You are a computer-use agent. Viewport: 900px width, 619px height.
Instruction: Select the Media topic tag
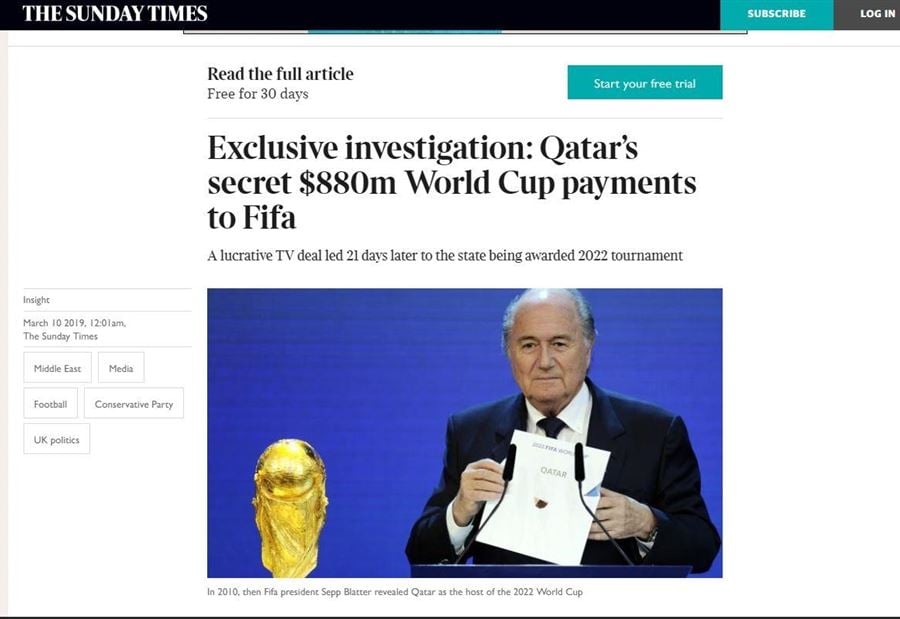click(x=121, y=368)
